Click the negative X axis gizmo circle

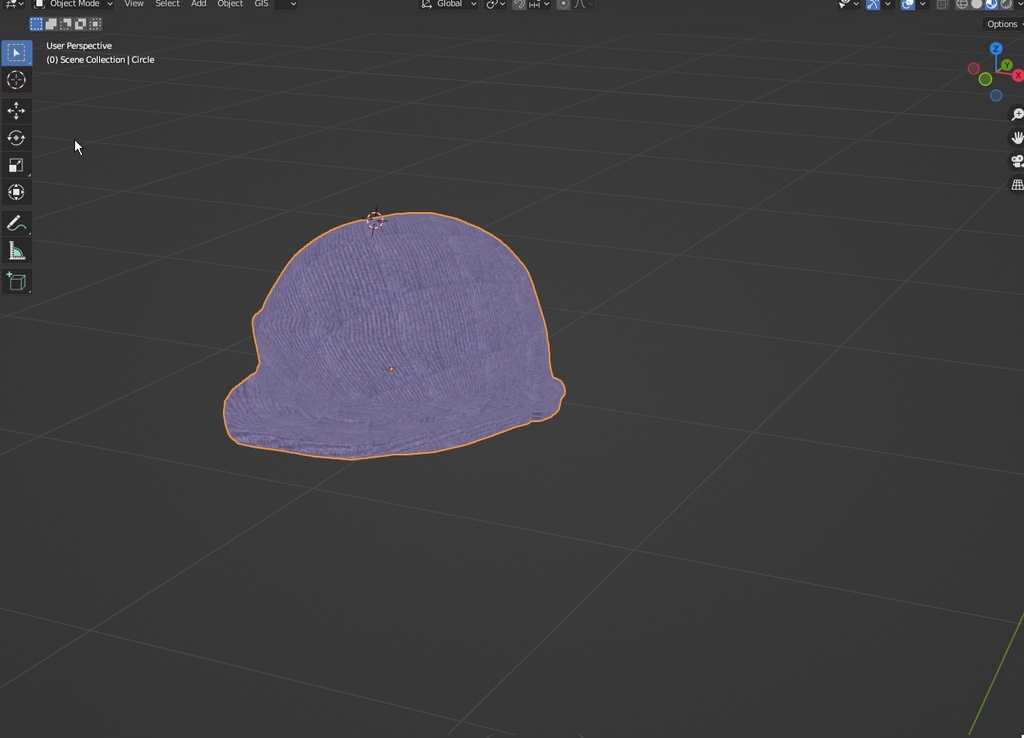click(974, 69)
